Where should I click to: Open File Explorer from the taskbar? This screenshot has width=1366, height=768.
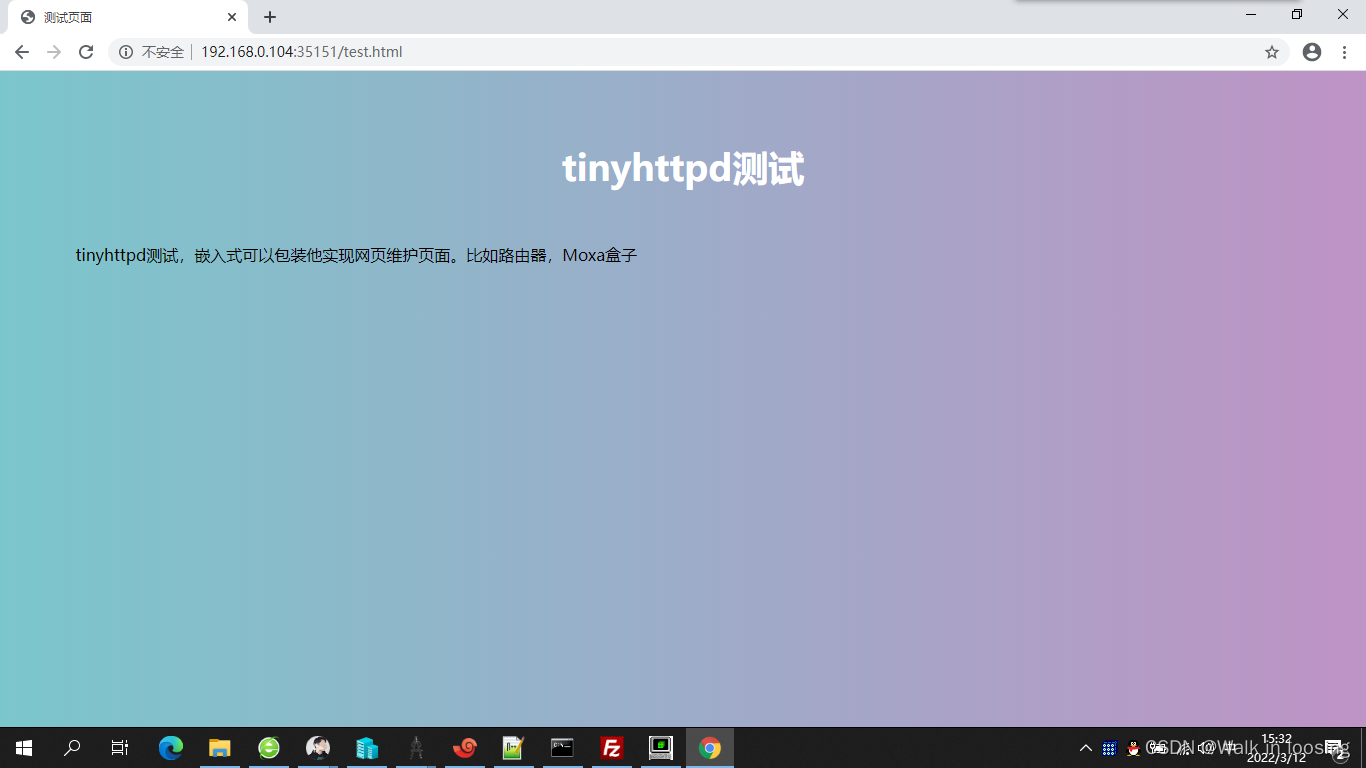(x=220, y=747)
